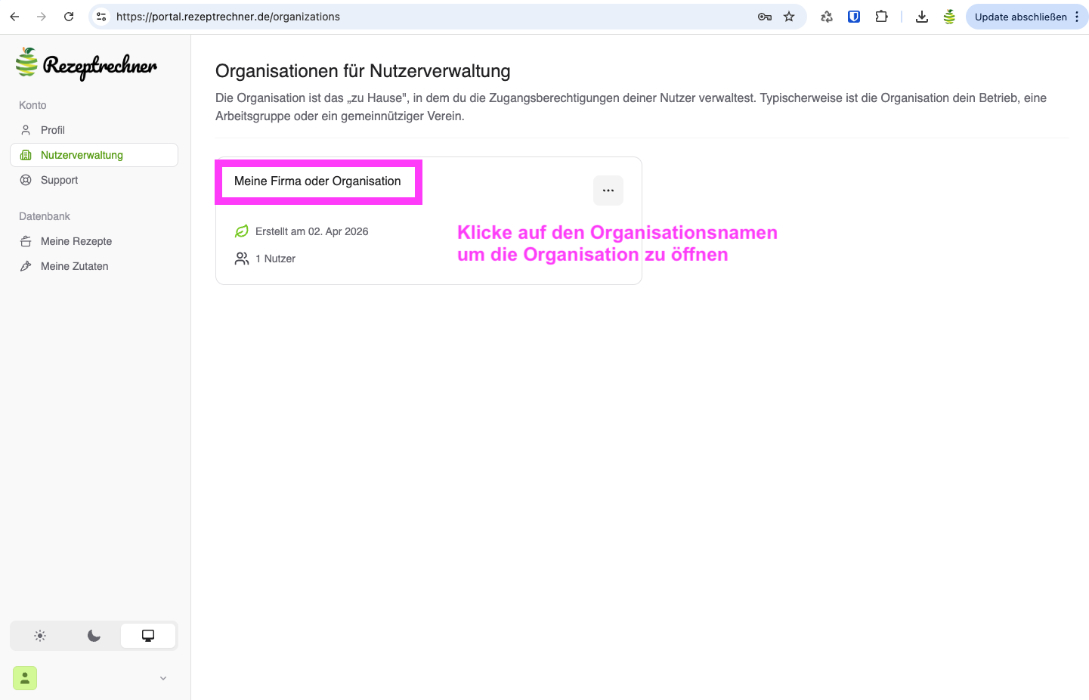Switch to dark theme moon icon
The image size is (1089, 700).
[x=94, y=636]
